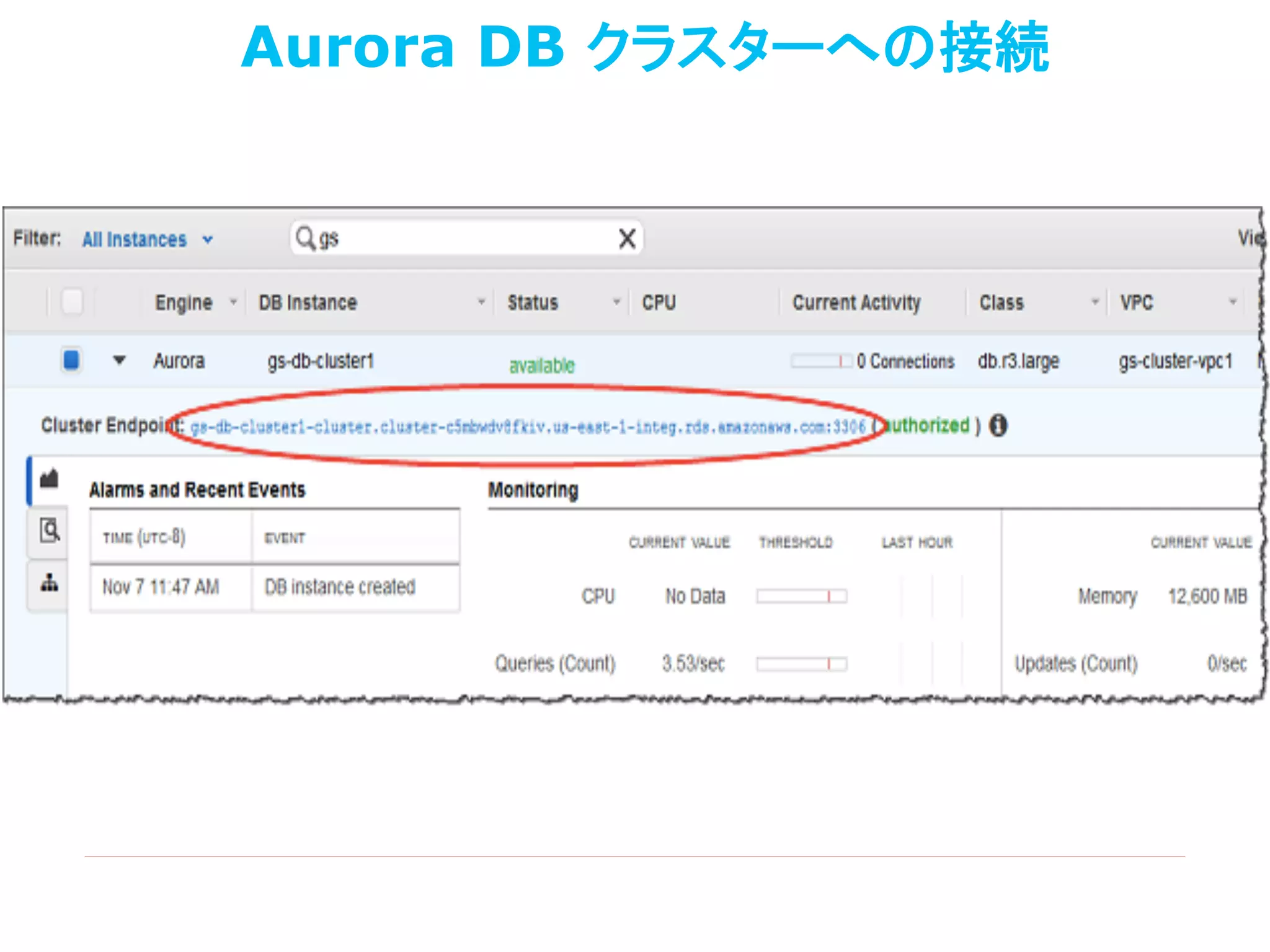
Task: Click the gs search input field
Action: 466,239
